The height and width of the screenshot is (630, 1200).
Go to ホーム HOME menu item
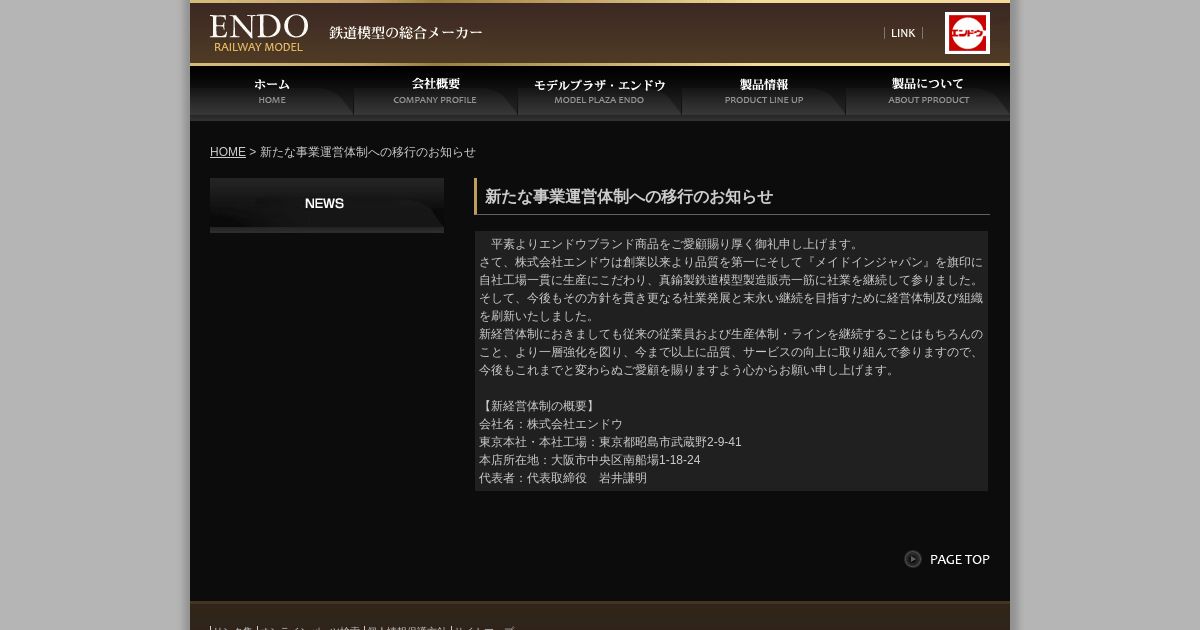click(272, 92)
